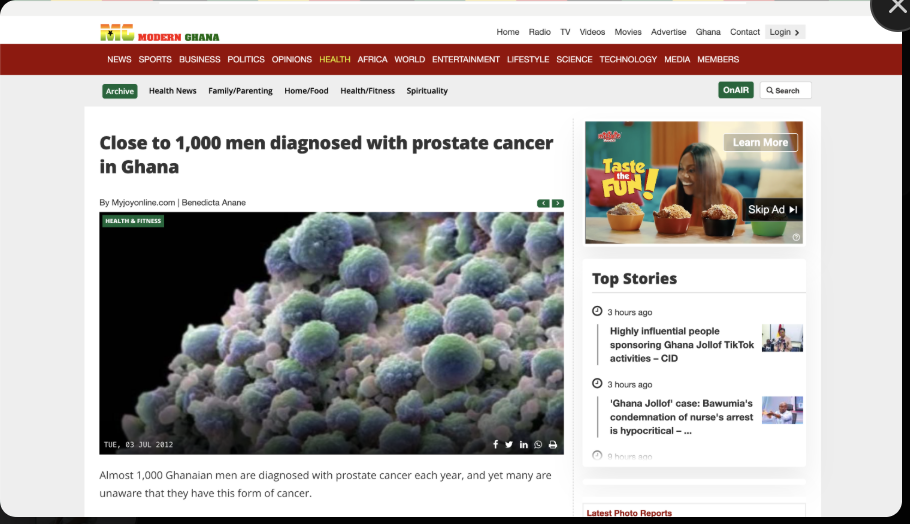Open the WORLD section
The height and width of the screenshot is (524, 910).
click(x=410, y=59)
